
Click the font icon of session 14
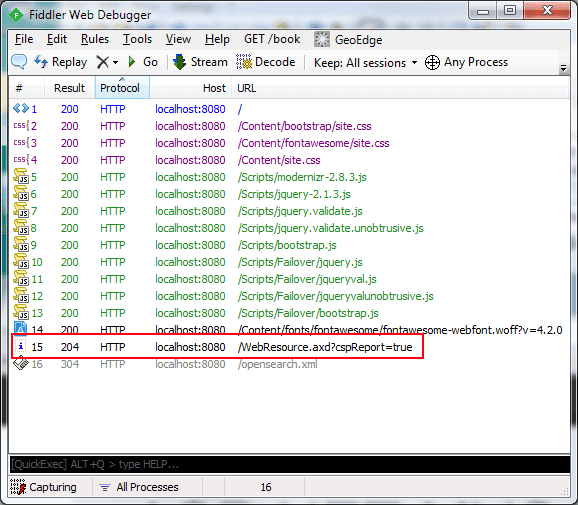21,328
